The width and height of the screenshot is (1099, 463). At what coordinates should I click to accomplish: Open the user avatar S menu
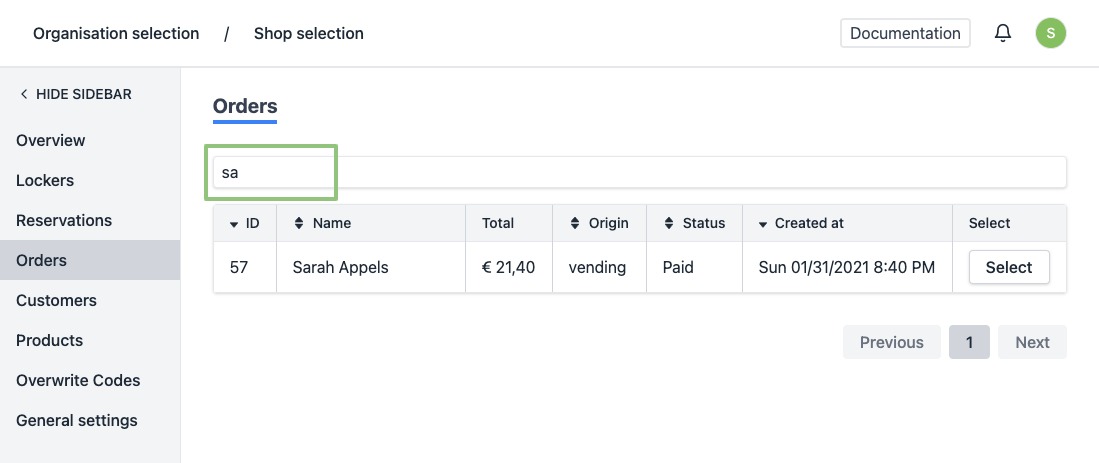[1050, 33]
